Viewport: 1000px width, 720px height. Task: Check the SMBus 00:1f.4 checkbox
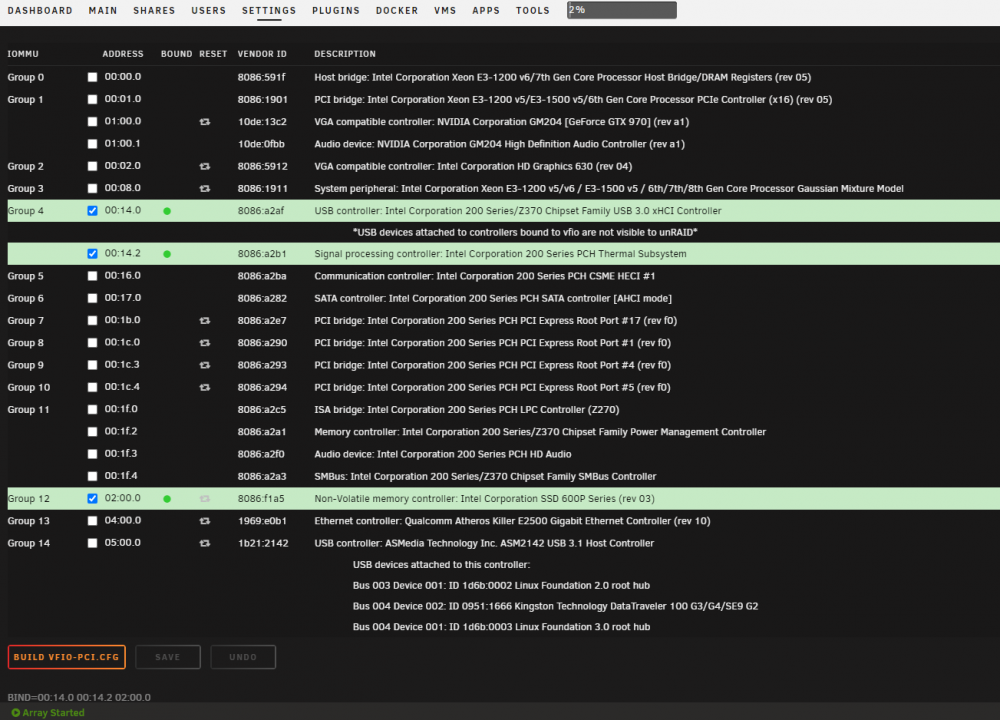pyautogui.click(x=92, y=476)
